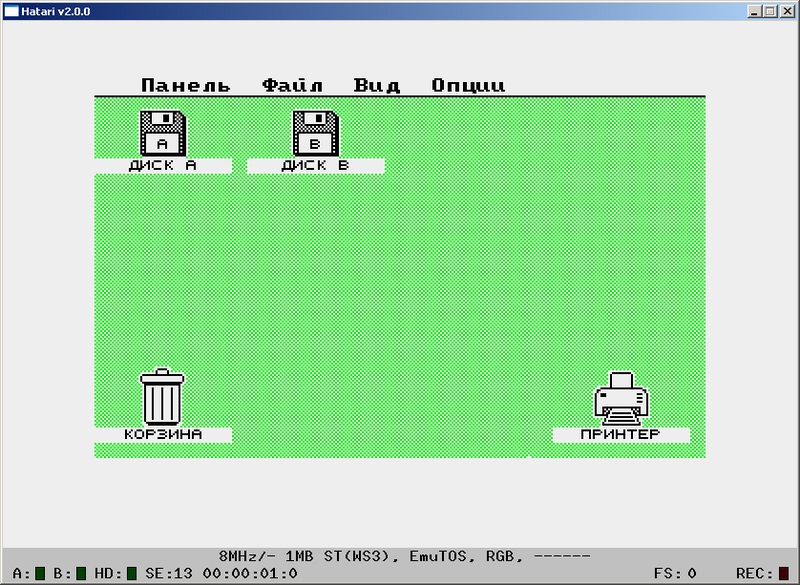This screenshot has width=800, height=585.
Task: Minimize the Hatari window
Action: coord(754,11)
